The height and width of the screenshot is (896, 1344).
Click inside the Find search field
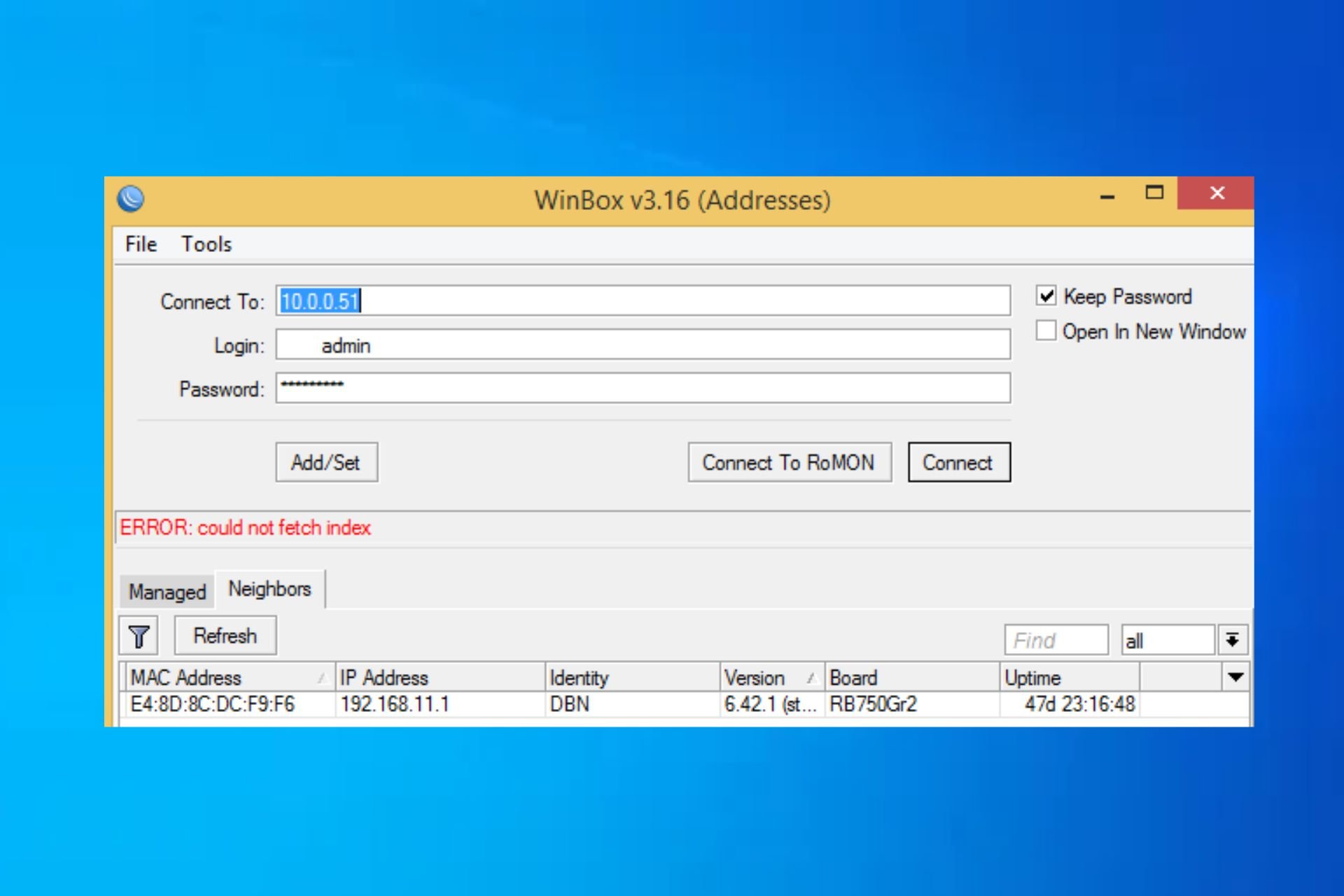tap(1056, 639)
